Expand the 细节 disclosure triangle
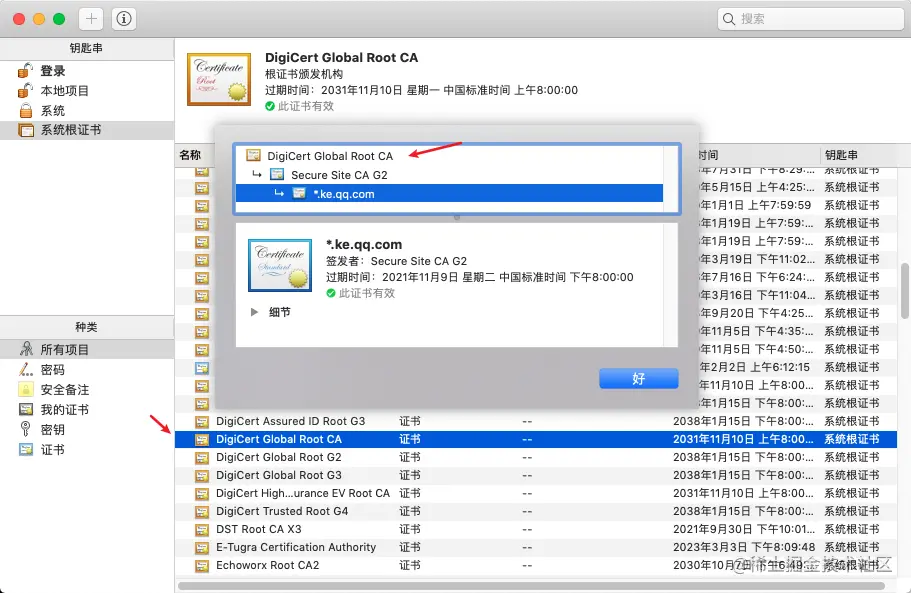The height and width of the screenshot is (593, 911). (x=254, y=312)
